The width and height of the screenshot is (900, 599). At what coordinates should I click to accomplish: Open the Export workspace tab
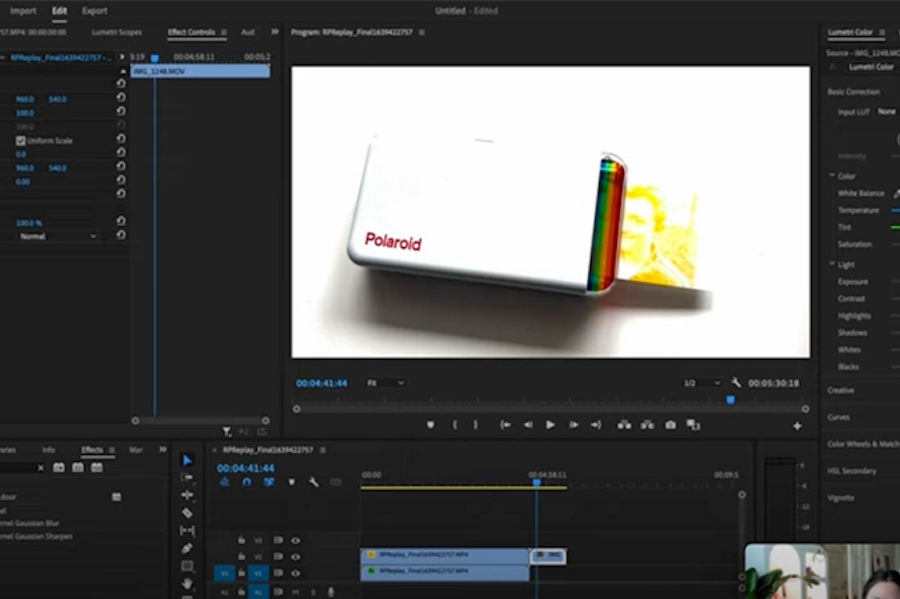(x=94, y=11)
